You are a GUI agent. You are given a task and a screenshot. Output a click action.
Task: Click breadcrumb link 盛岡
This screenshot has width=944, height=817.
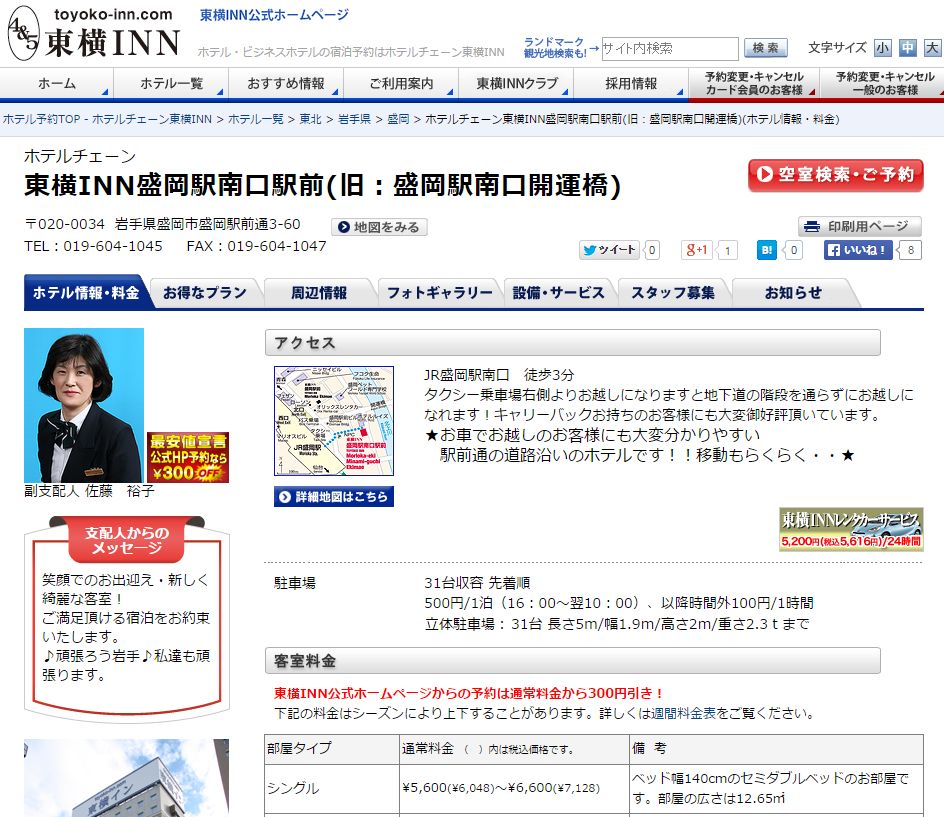click(398, 119)
